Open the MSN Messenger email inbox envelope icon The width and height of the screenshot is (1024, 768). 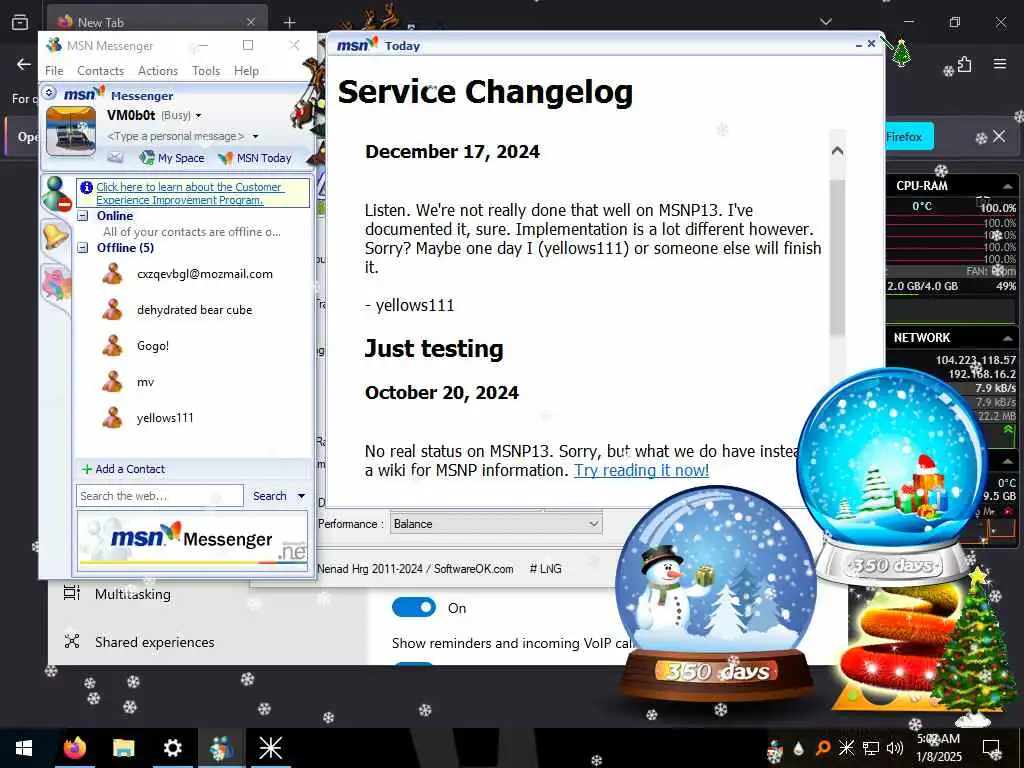[115, 157]
